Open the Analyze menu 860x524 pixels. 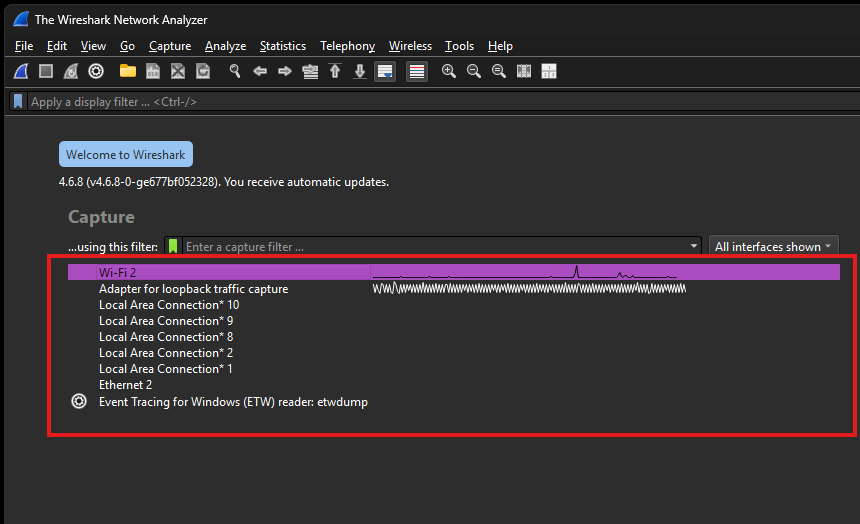point(225,46)
